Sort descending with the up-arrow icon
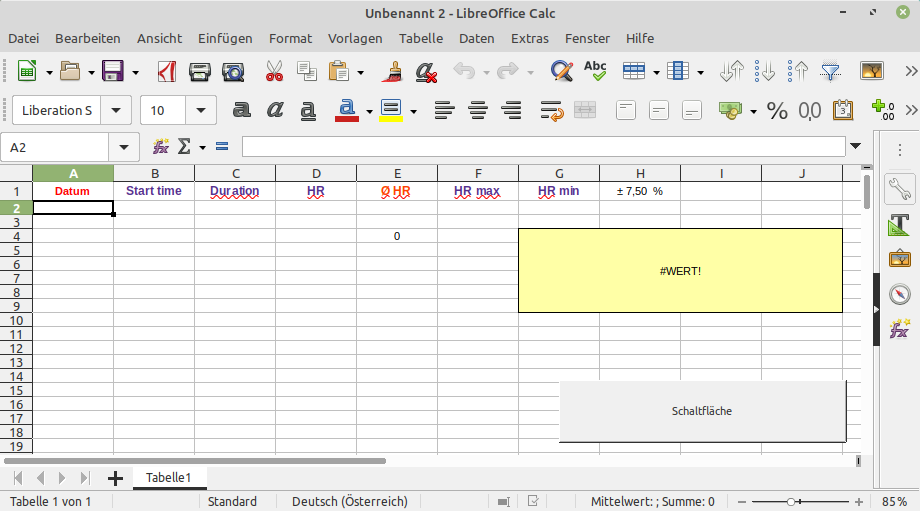Viewport: 920px width, 511px height. coord(797,72)
